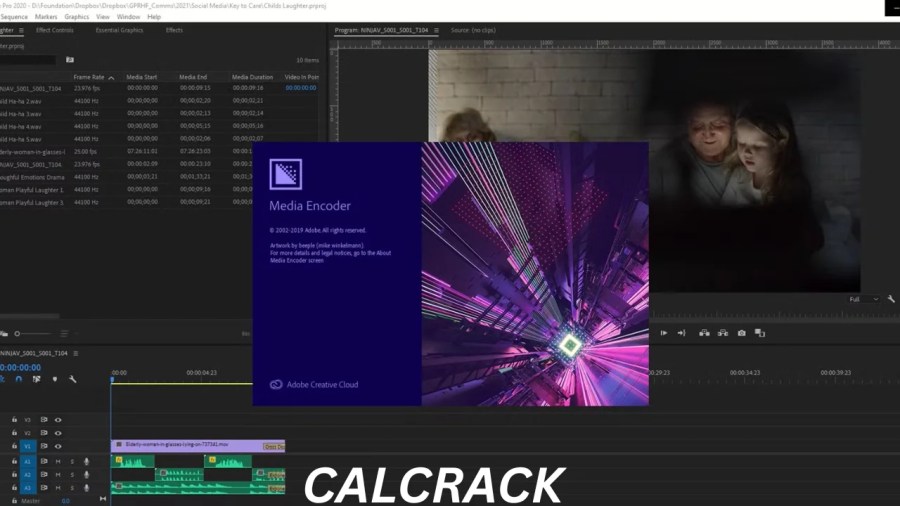Toggle Master track lock
Image resolution: width=900 pixels, height=506 pixels.
click(x=14, y=501)
